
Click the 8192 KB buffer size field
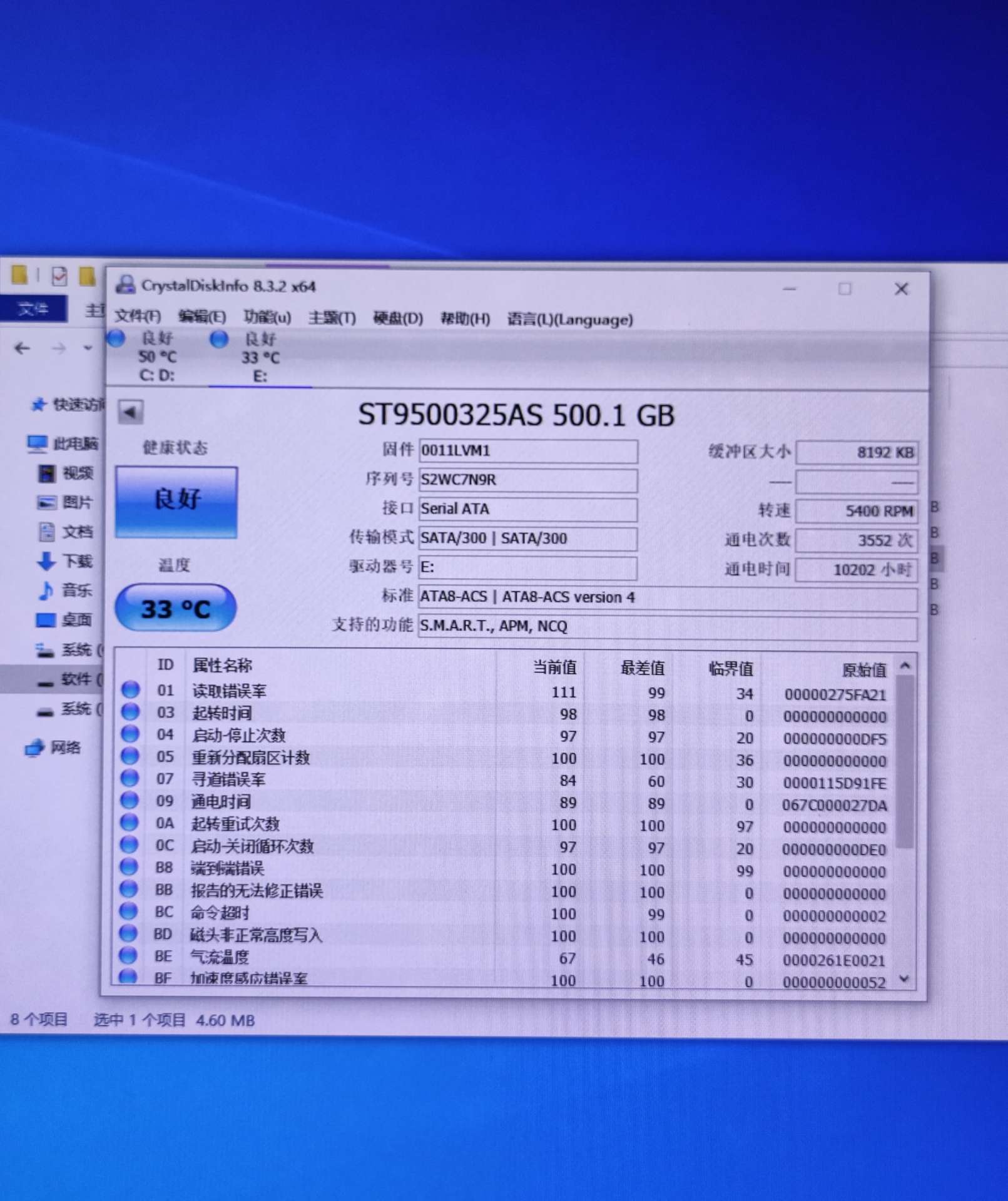[857, 453]
